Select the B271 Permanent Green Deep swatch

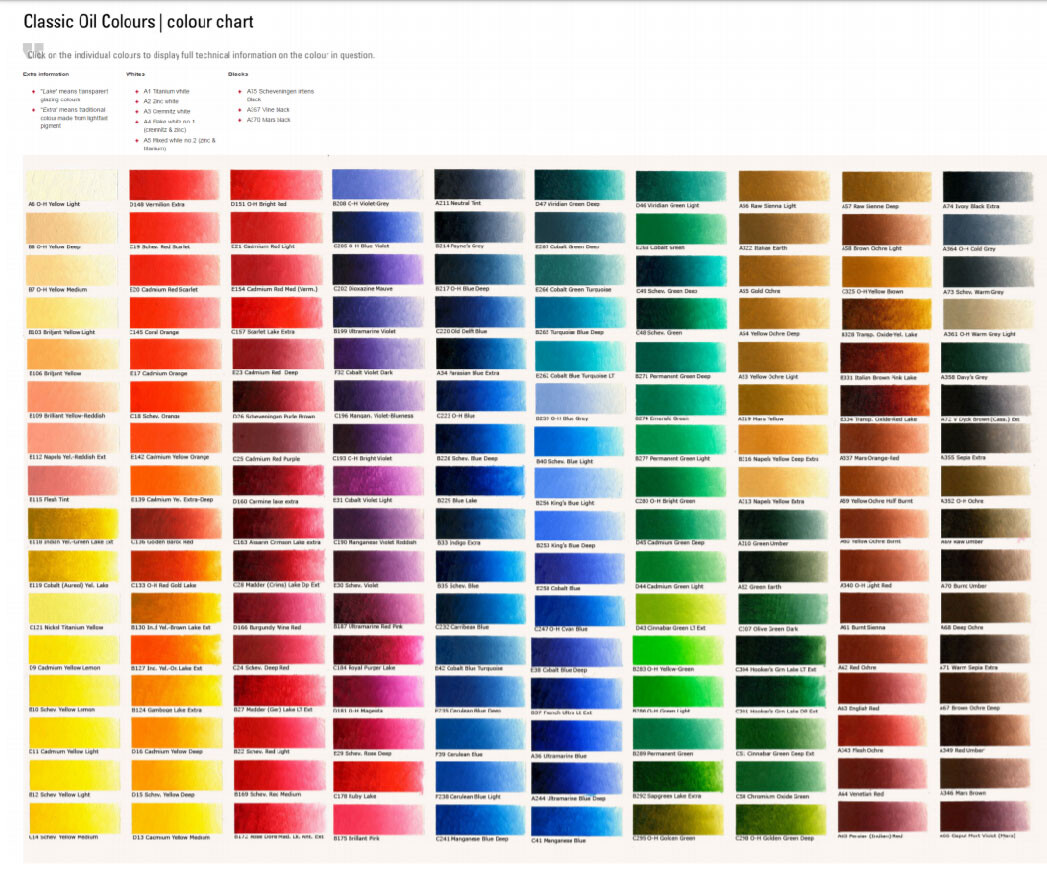point(681,357)
